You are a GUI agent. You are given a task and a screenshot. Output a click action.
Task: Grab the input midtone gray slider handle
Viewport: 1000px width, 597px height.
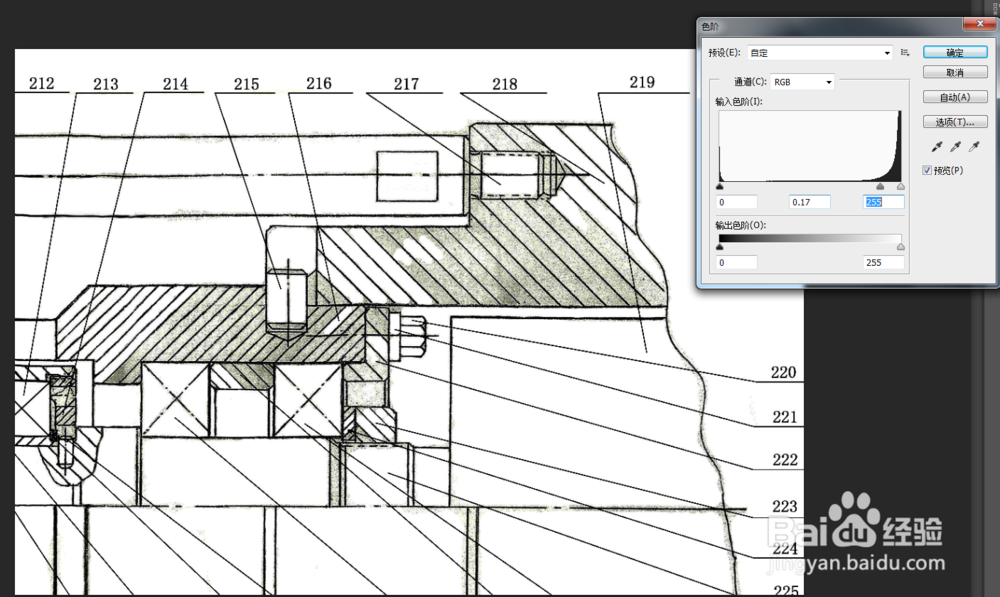tap(880, 187)
